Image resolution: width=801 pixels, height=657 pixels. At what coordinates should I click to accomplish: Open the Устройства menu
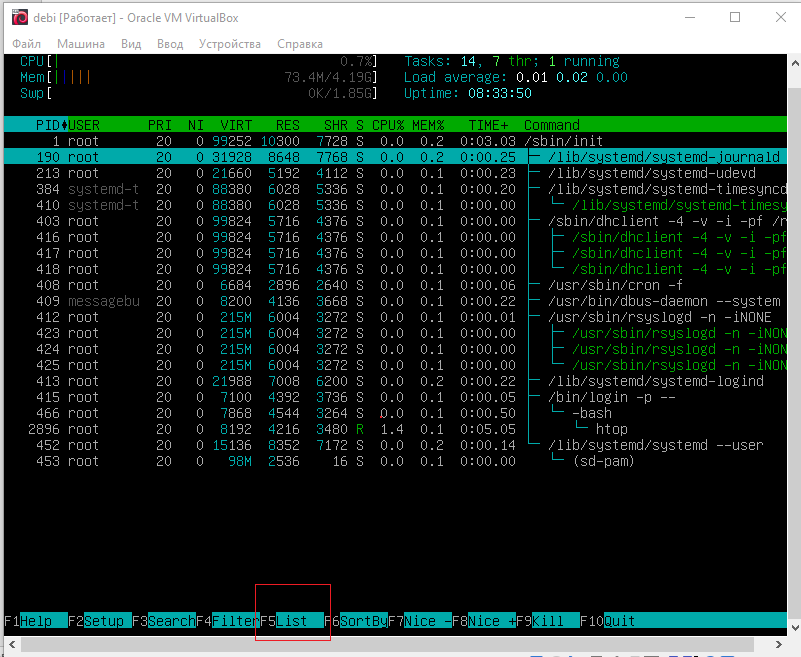coord(230,44)
